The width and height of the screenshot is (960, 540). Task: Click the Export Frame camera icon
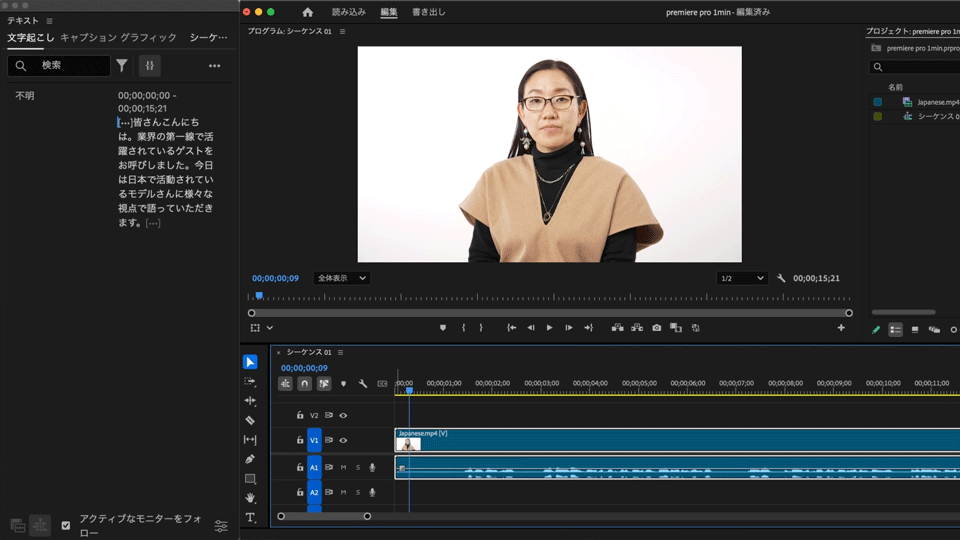pyautogui.click(x=656, y=328)
